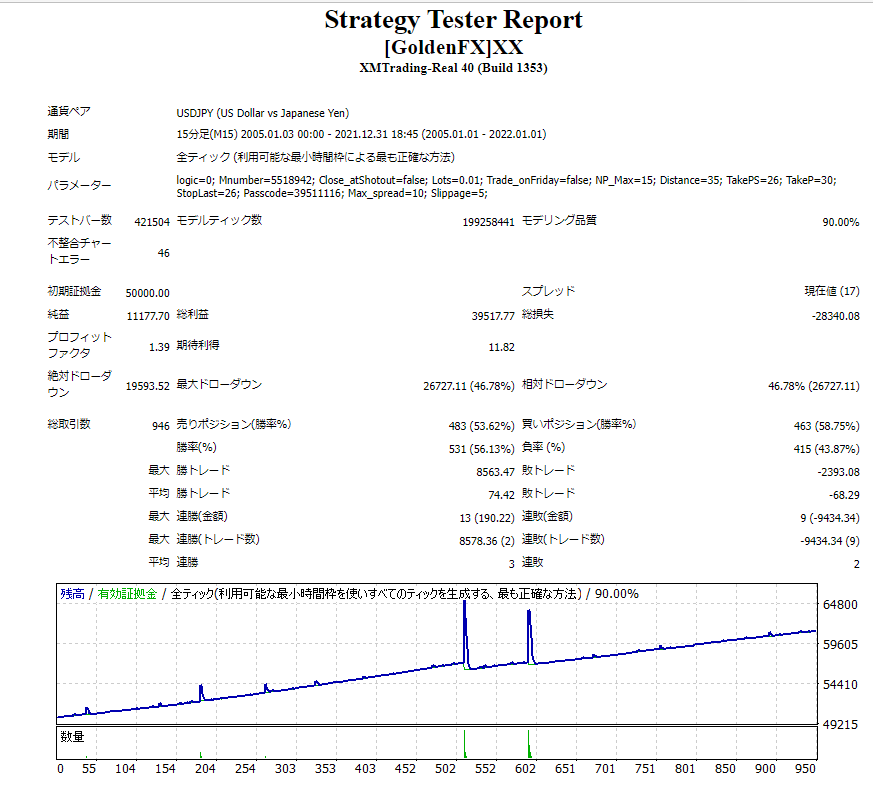Click the 199258441 model ticks value
The image size is (873, 785).
[488, 222]
